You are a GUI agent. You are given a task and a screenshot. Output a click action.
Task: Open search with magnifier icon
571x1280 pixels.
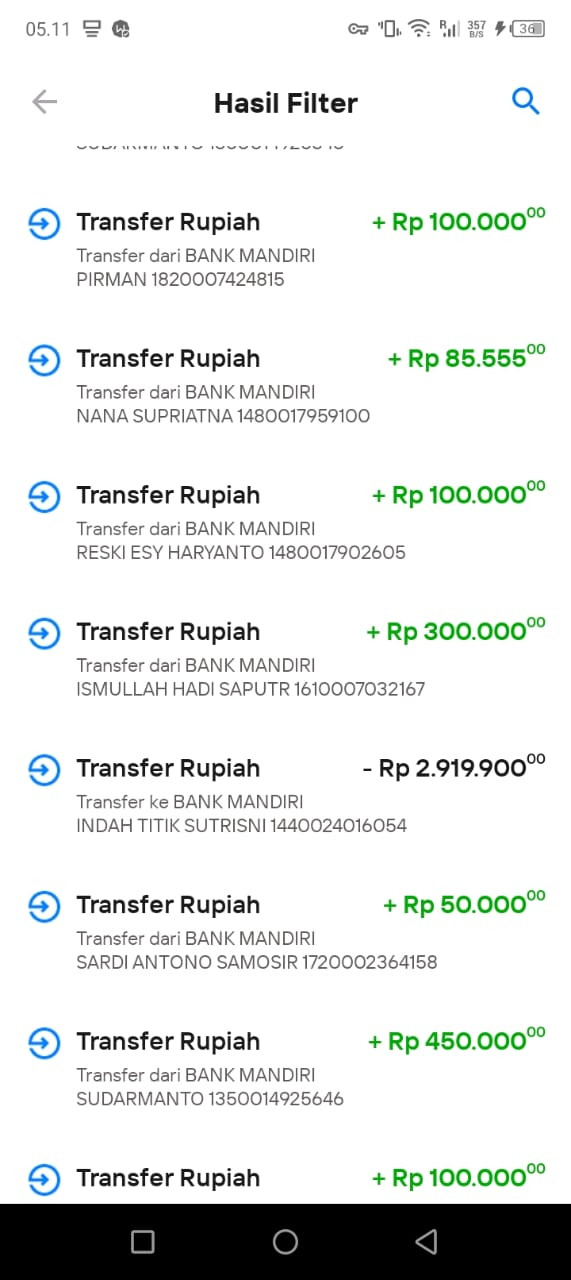[525, 101]
